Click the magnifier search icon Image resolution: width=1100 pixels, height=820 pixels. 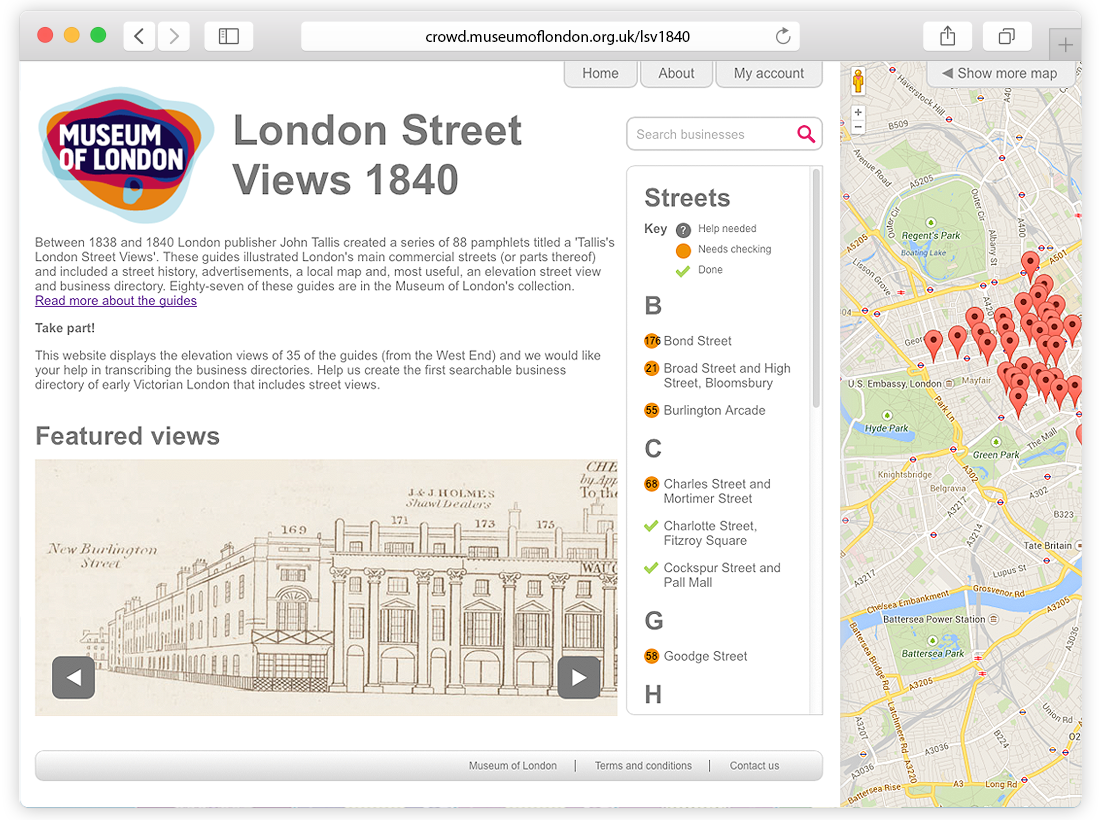tap(806, 134)
